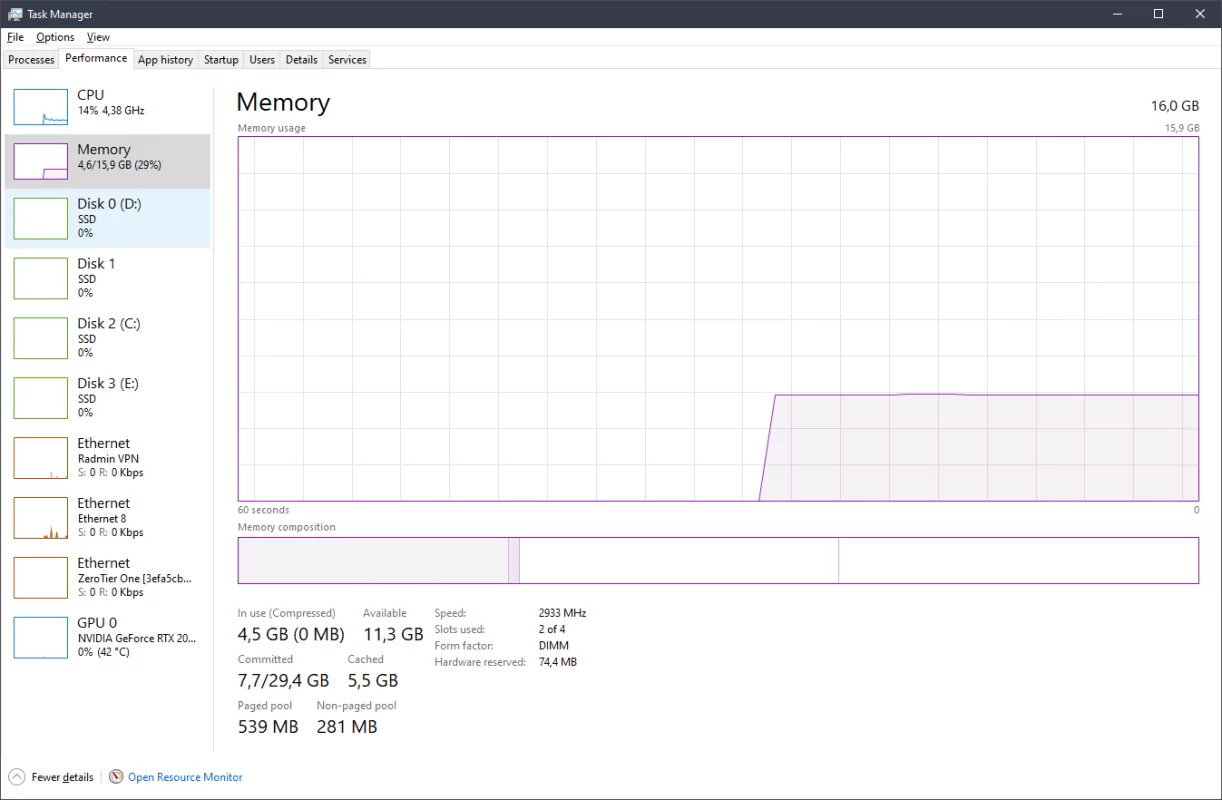Switch to the App history tab
1222x800 pixels.
point(165,60)
